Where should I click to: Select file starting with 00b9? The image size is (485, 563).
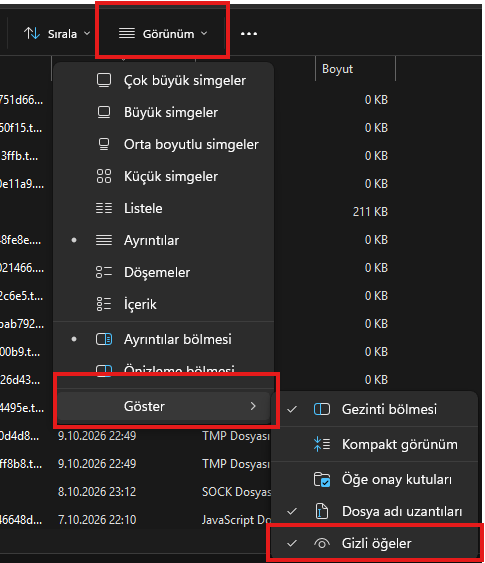coord(20,352)
